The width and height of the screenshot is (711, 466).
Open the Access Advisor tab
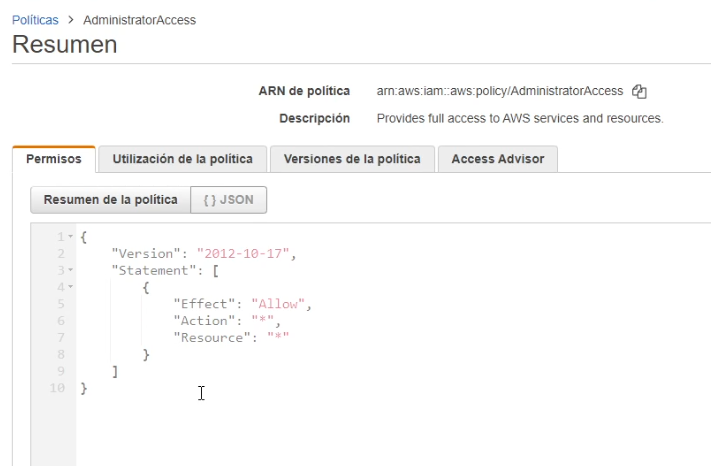click(497, 159)
